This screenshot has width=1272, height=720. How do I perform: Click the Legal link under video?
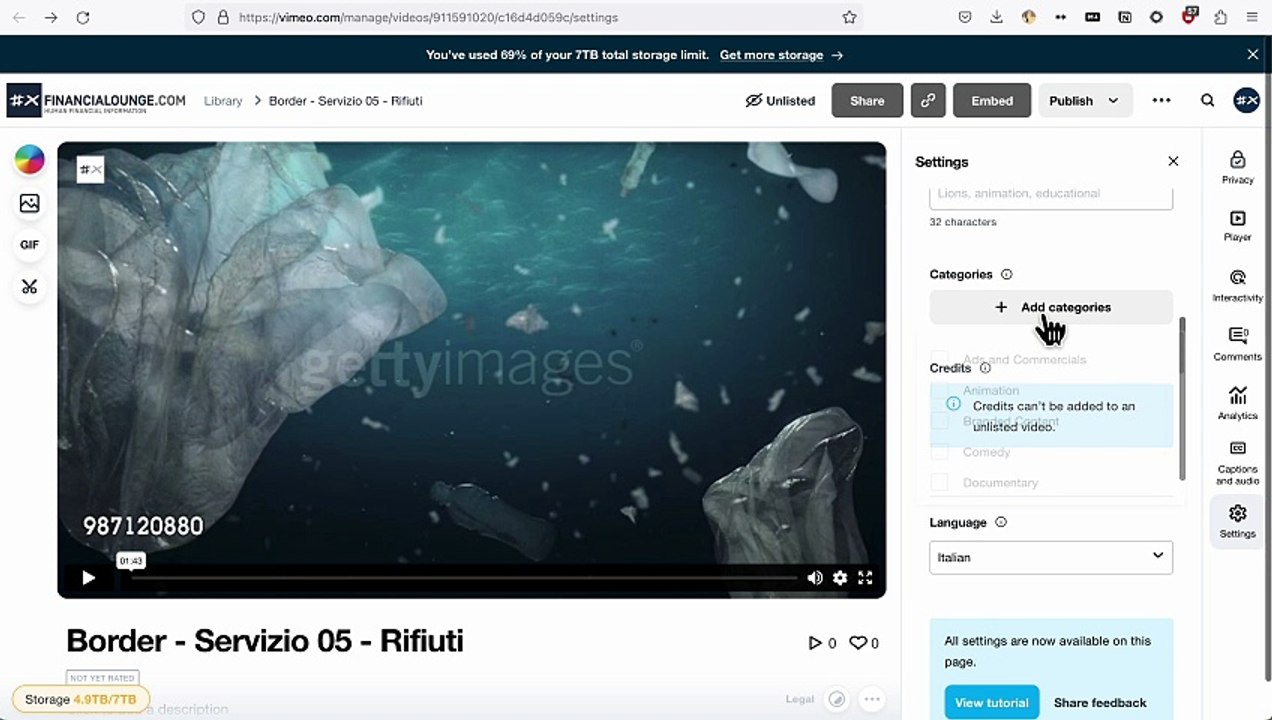pyautogui.click(x=800, y=699)
